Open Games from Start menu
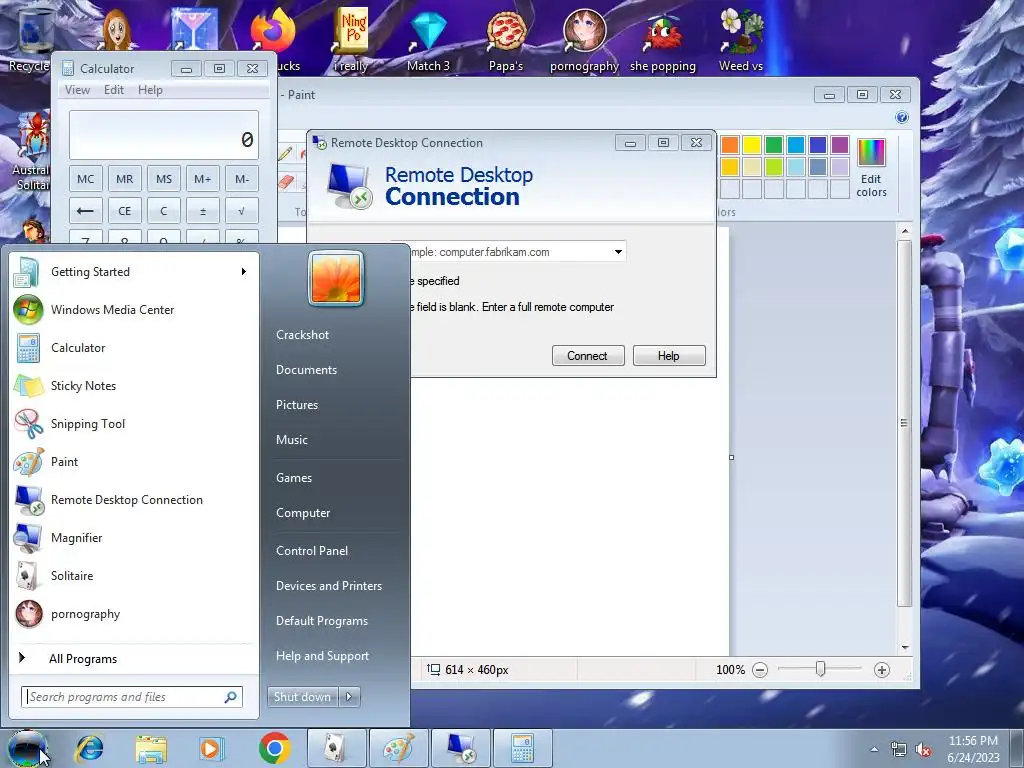The image size is (1024, 768). tap(294, 477)
